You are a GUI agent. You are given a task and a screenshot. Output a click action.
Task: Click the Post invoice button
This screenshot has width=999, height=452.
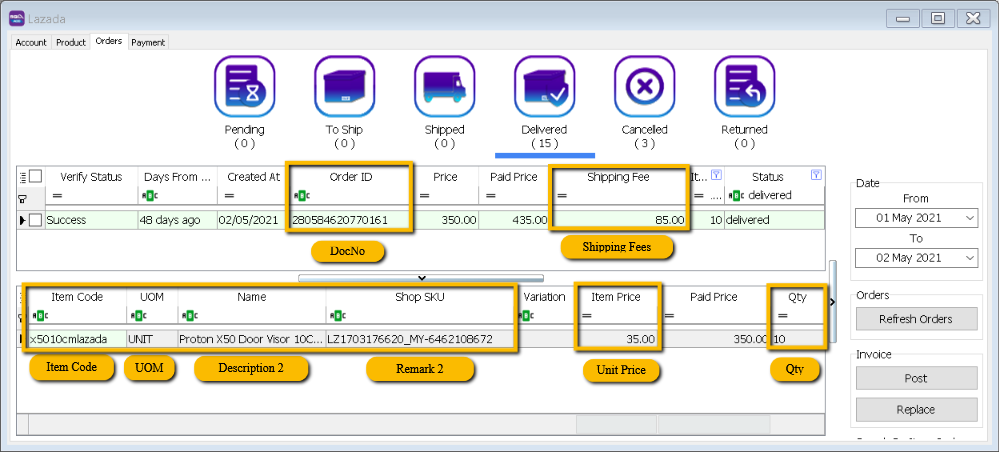tap(915, 378)
